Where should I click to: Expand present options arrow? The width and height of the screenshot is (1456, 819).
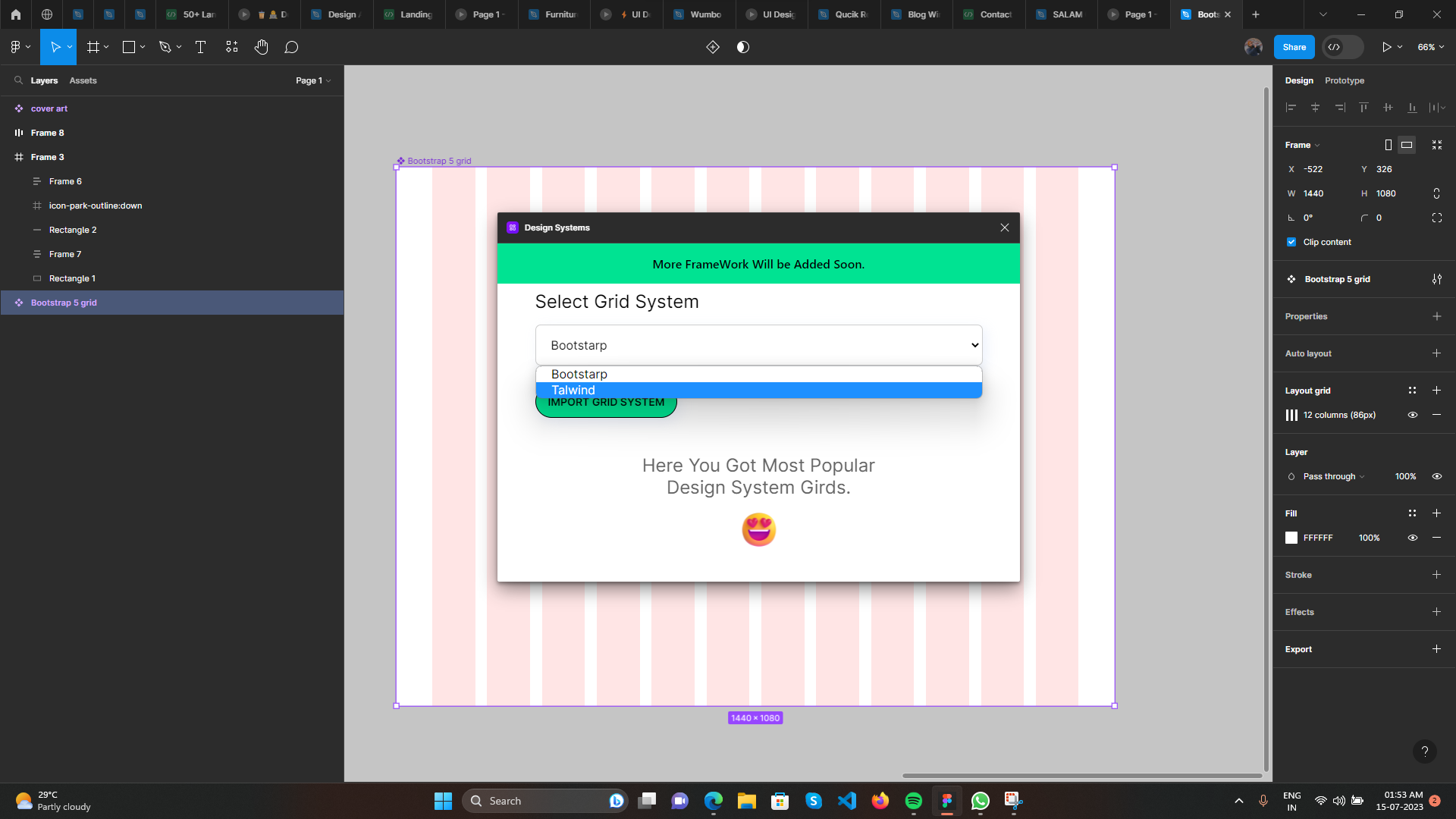point(1400,47)
